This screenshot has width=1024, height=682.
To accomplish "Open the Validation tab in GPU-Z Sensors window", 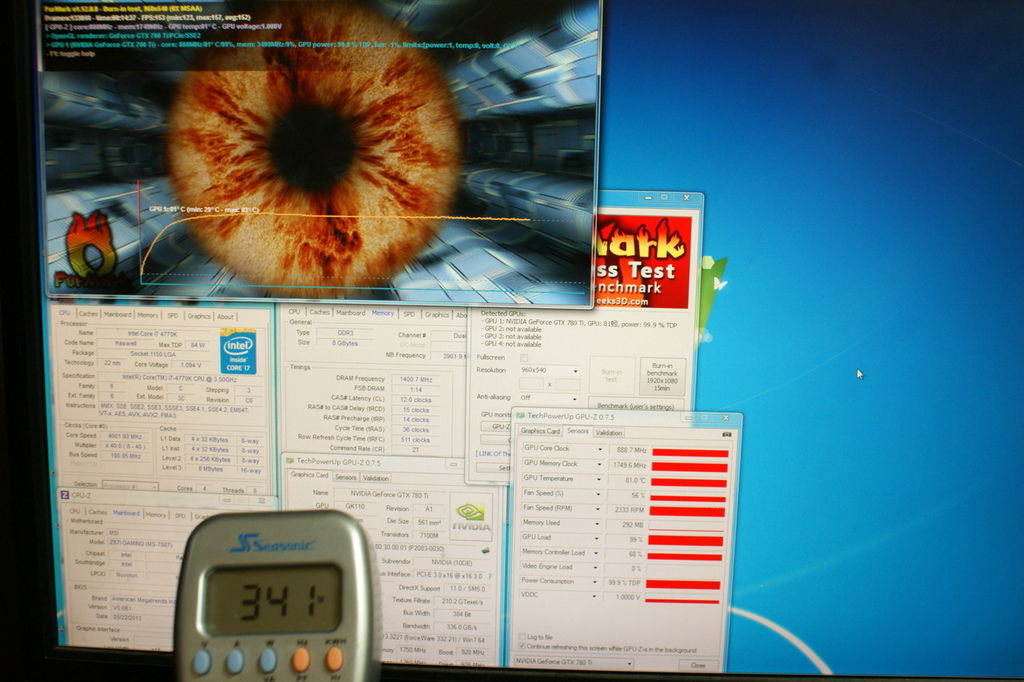I will click(x=609, y=432).
